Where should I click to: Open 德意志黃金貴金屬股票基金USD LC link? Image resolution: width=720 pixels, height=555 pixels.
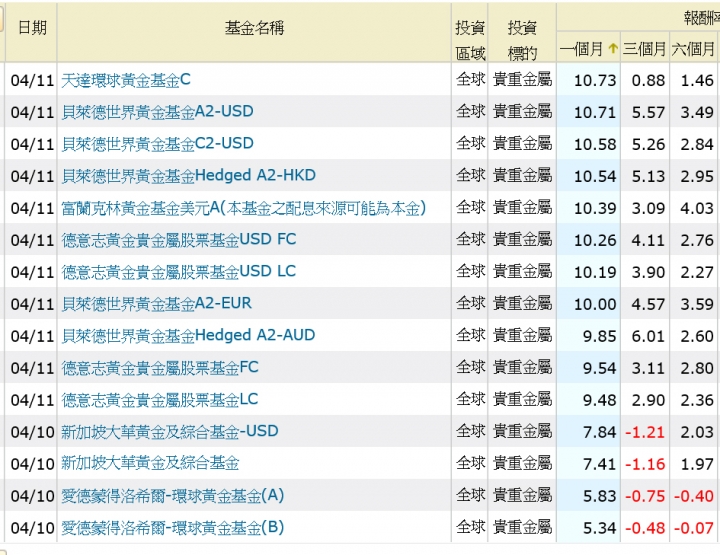tap(179, 272)
